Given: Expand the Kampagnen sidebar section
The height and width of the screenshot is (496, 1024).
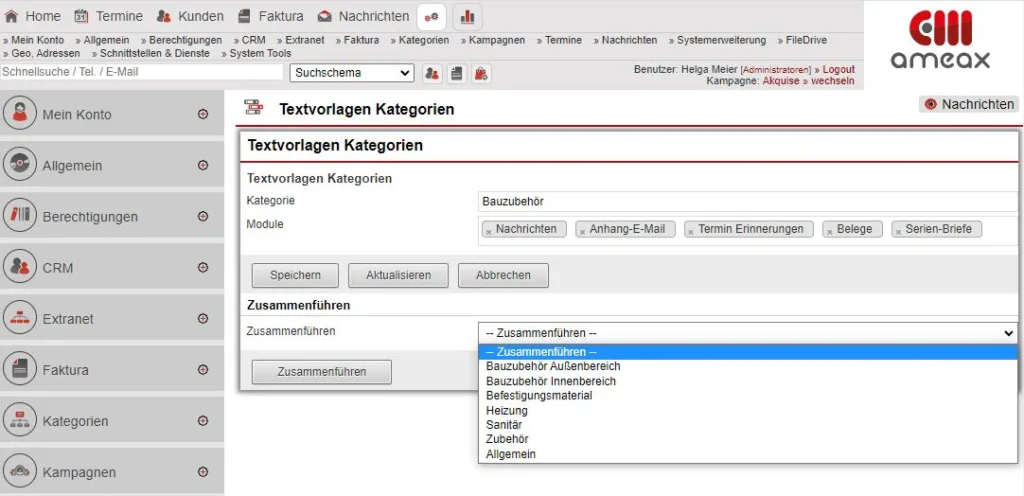Looking at the screenshot, I should (x=202, y=472).
